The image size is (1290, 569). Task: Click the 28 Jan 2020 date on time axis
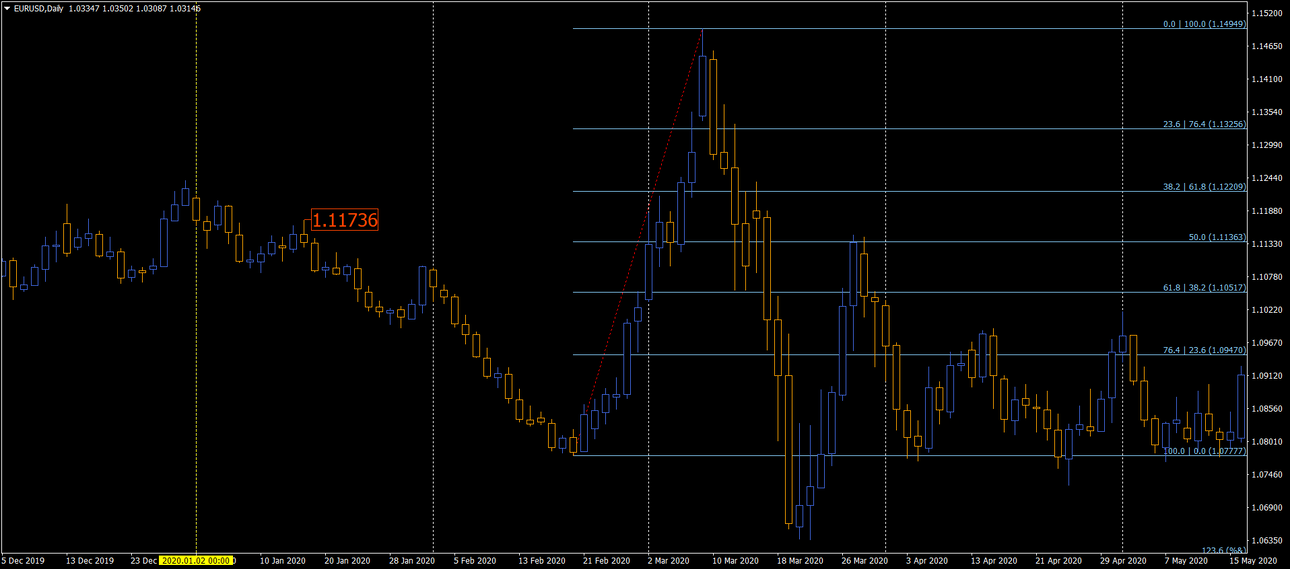tap(411, 561)
